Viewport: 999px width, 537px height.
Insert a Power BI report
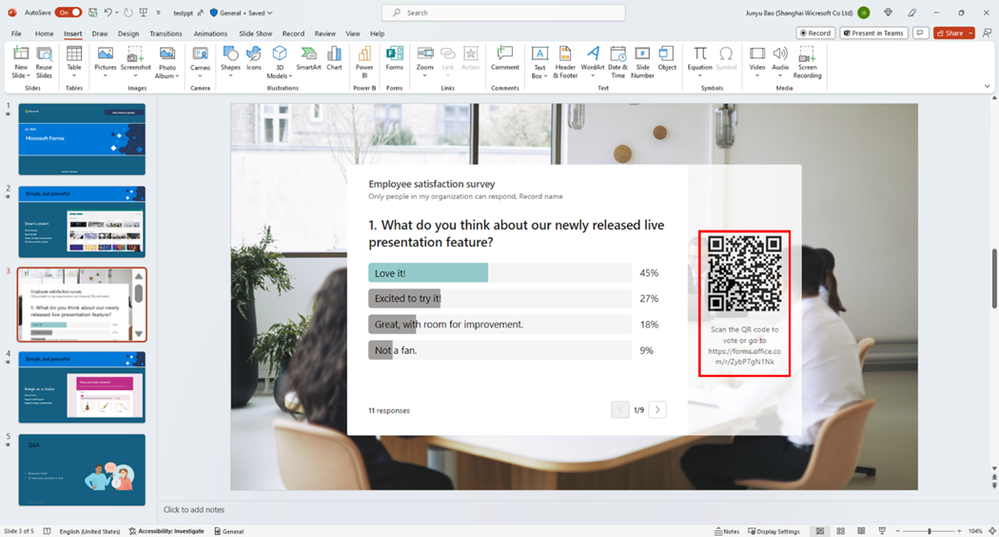tap(364, 62)
